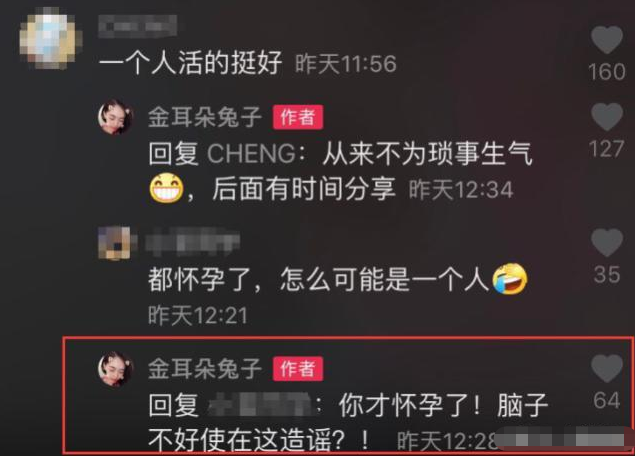Like the comment with 160 likes

pyautogui.click(x=606, y=40)
